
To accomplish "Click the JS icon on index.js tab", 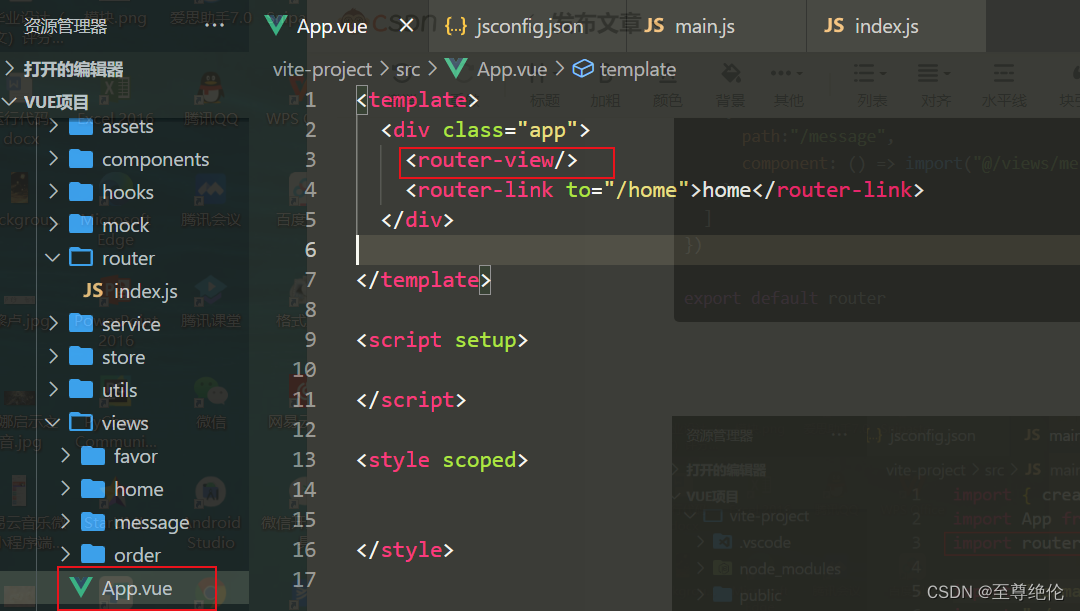I will click(x=833, y=26).
